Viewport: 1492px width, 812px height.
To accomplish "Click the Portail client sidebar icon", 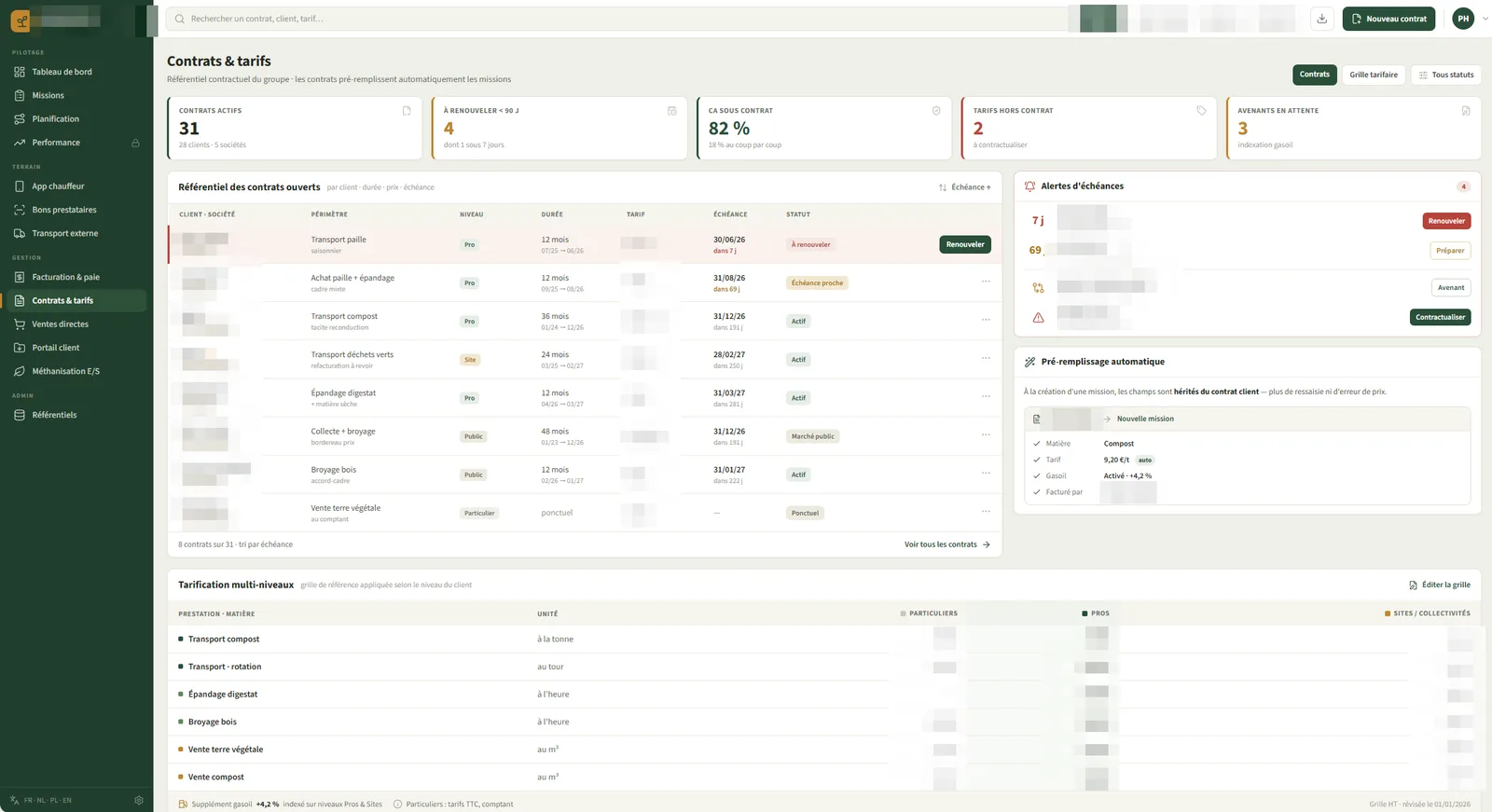I will (20, 348).
